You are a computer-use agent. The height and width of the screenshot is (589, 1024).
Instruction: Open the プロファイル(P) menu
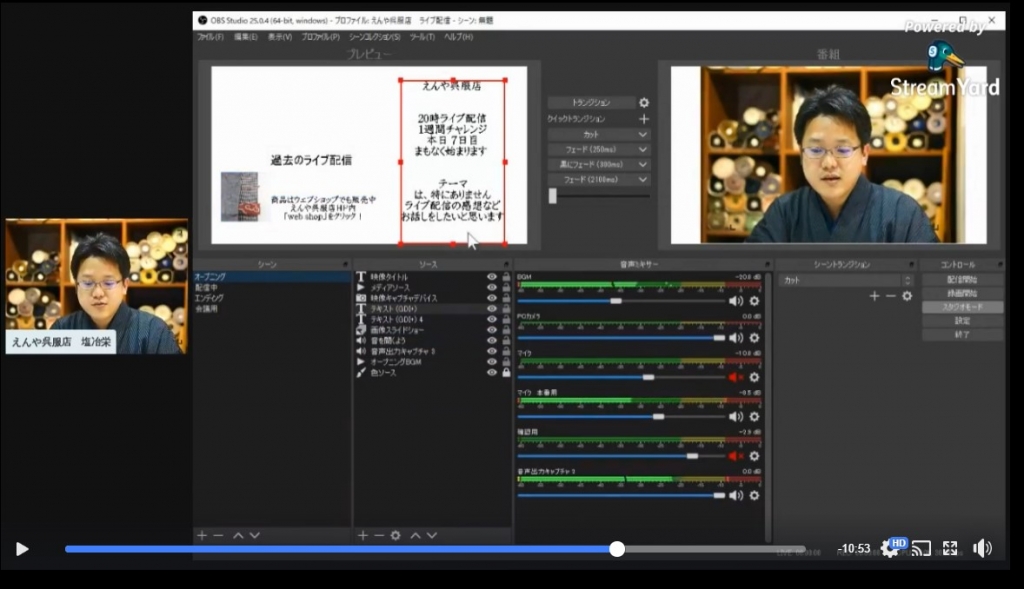[320, 37]
